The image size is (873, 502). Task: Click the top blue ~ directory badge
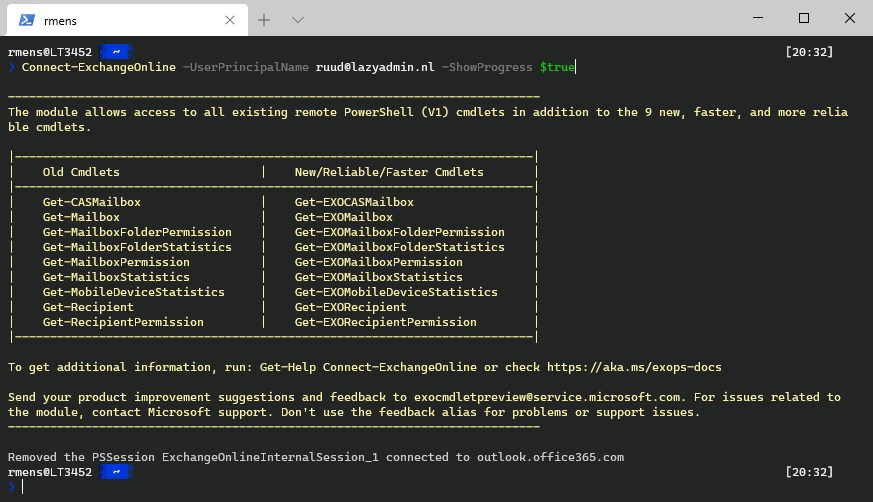coord(116,52)
